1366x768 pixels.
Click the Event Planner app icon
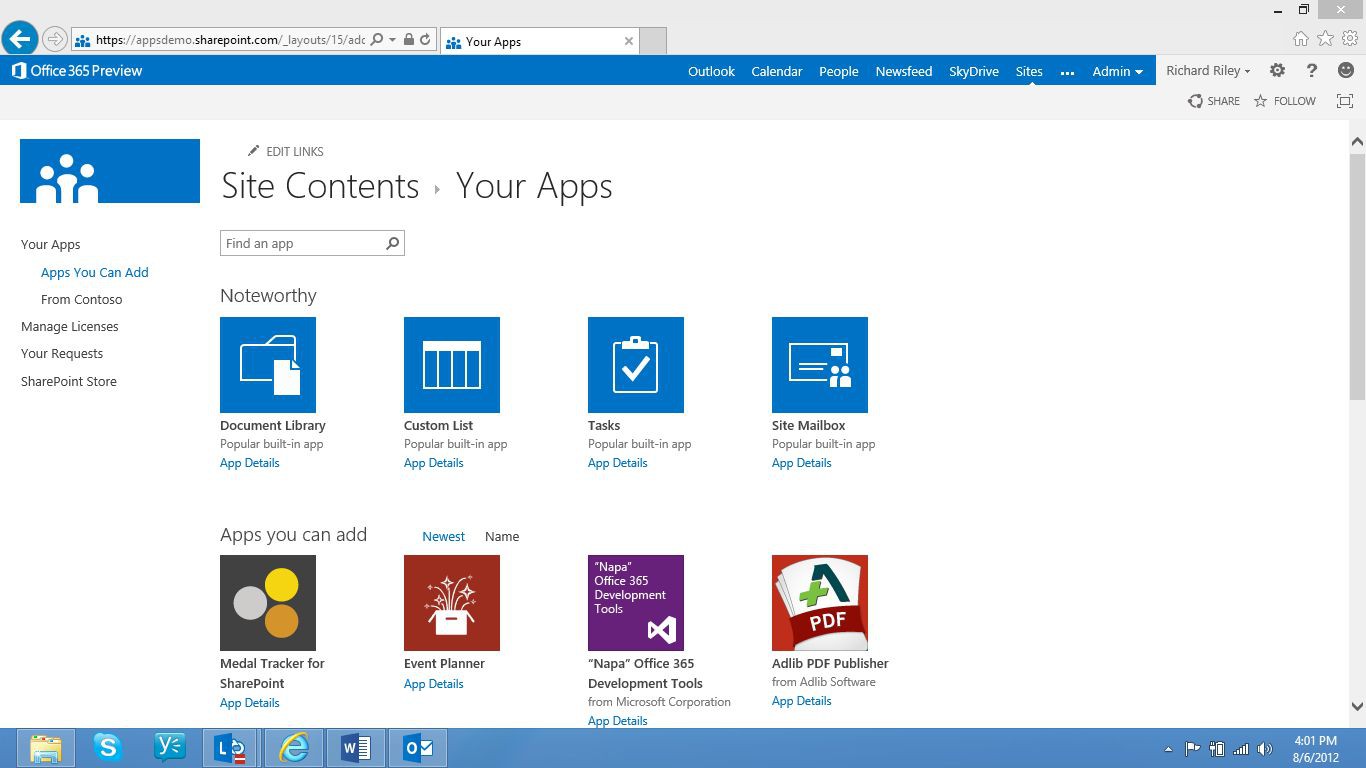pyautogui.click(x=452, y=603)
